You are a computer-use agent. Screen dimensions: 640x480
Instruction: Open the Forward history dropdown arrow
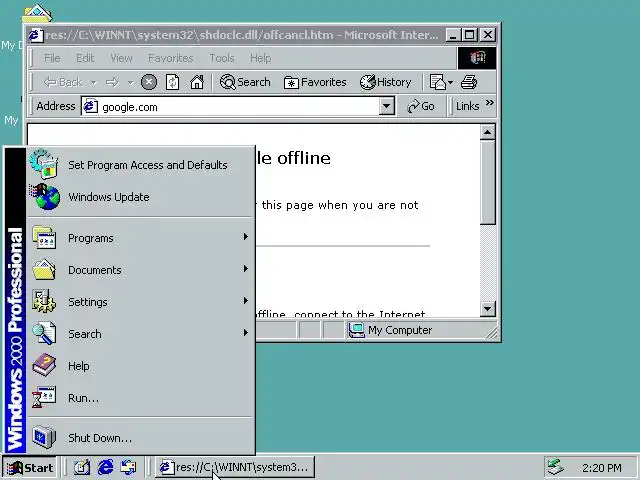pos(131,83)
